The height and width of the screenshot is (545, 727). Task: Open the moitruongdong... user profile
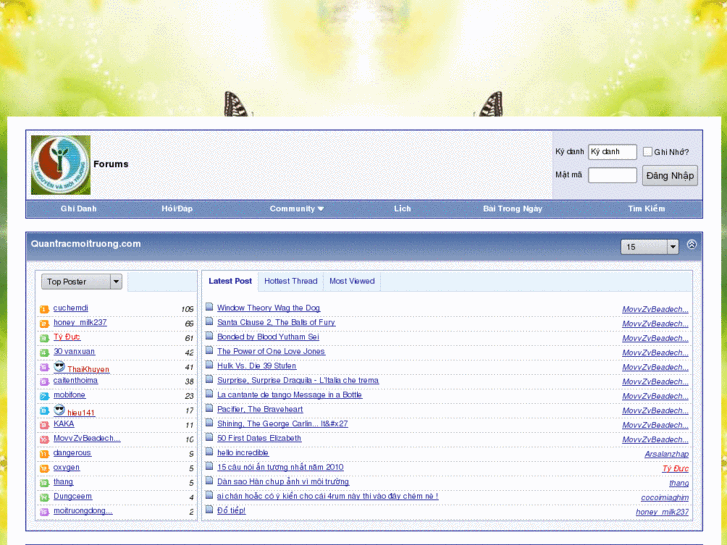(83, 511)
